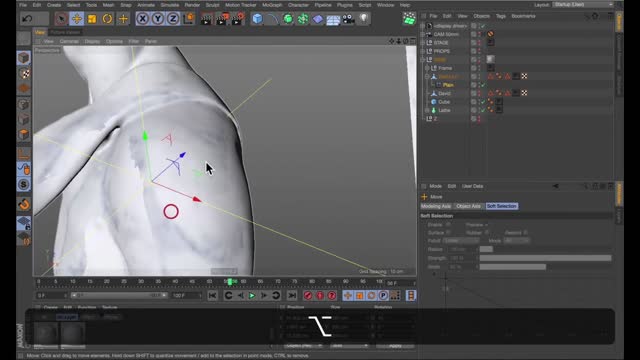Toggle the Viewport Solo mouse icon
640x360 pixels.
point(24,169)
